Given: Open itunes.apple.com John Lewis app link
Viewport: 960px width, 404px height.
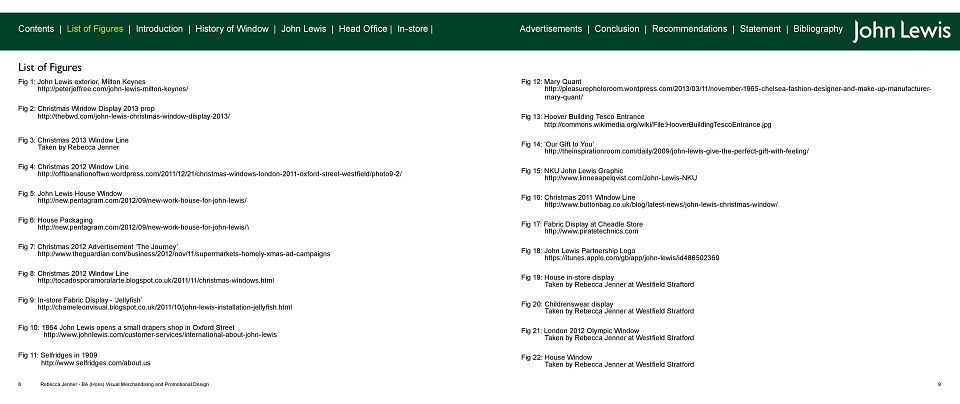Looking at the screenshot, I should [632, 258].
